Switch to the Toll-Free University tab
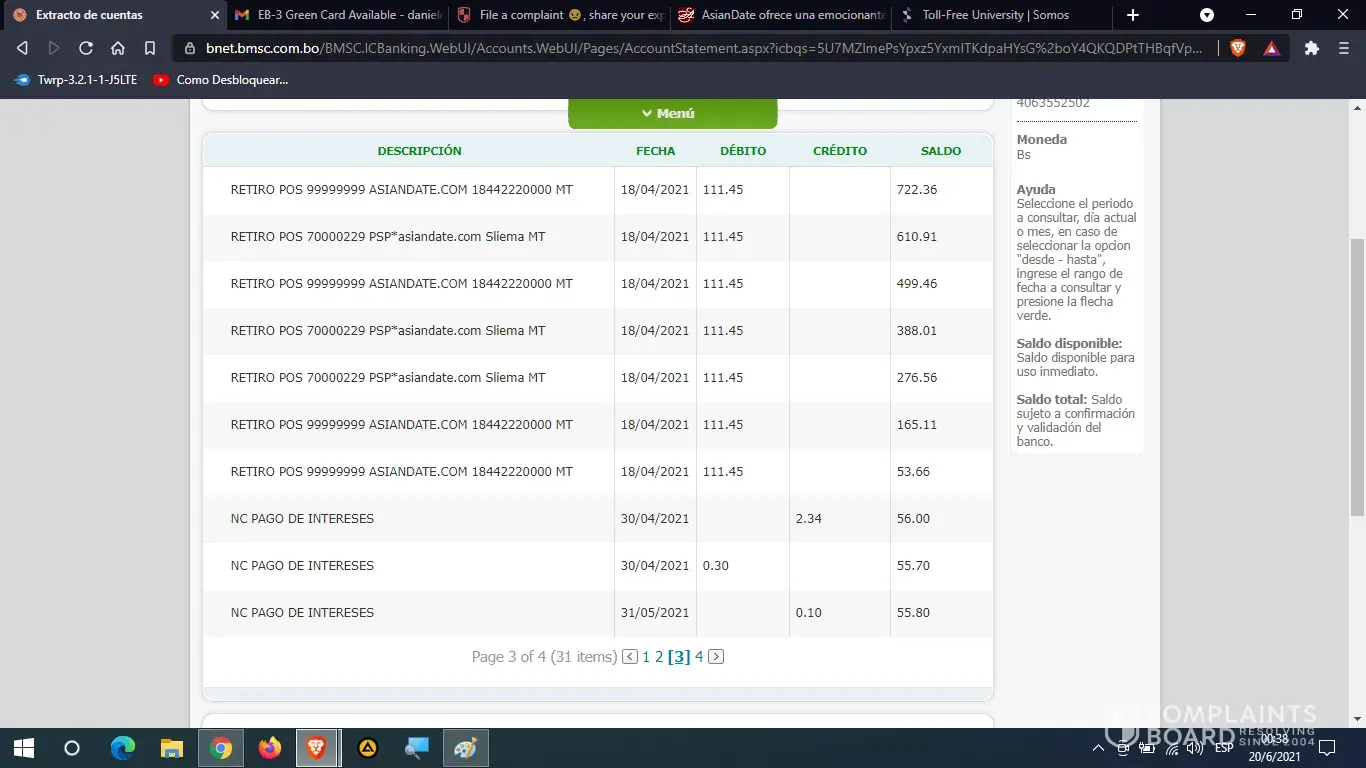This screenshot has height=768, width=1366. point(994,15)
